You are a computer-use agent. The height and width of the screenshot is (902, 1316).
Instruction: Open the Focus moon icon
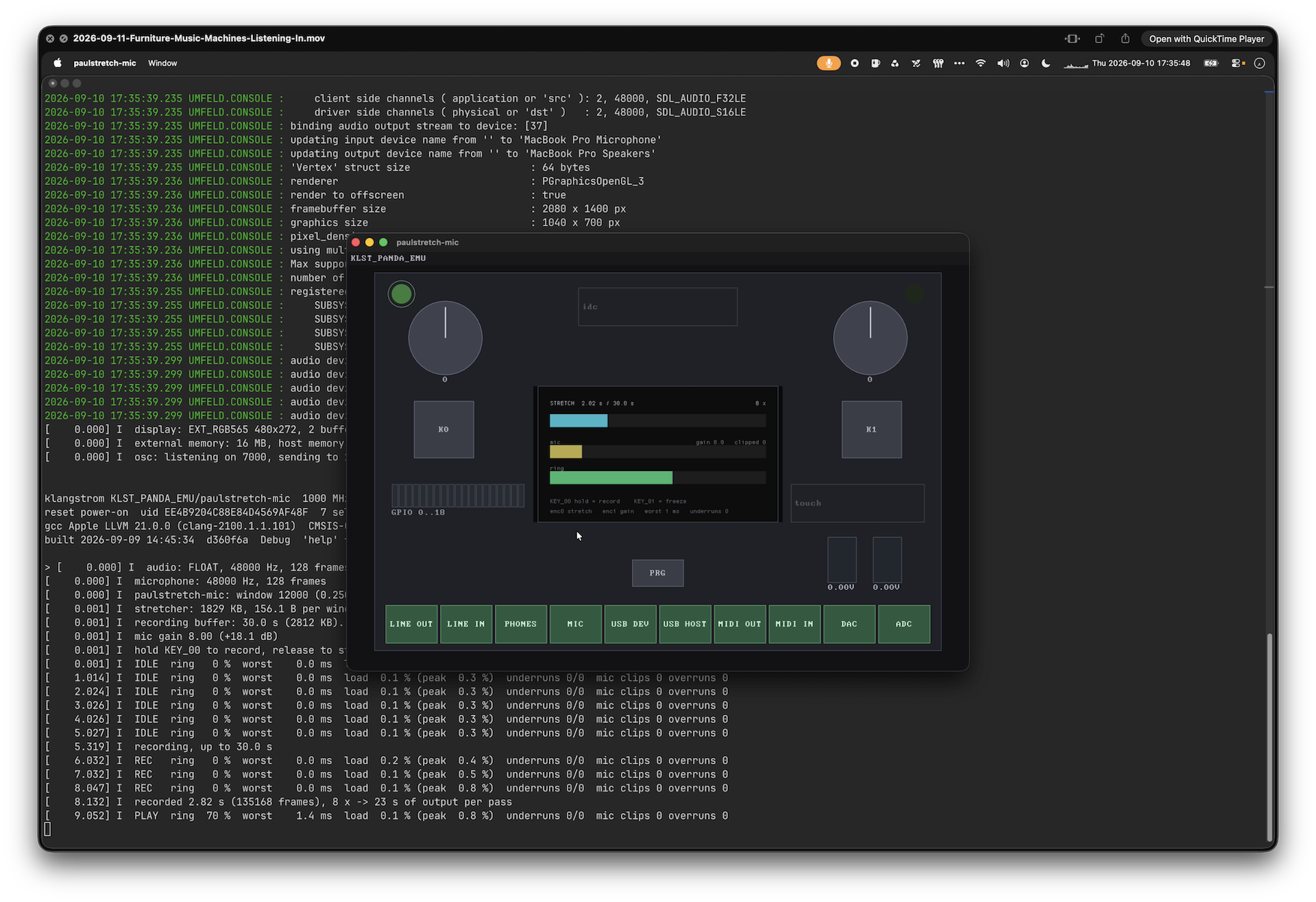pos(1046,63)
